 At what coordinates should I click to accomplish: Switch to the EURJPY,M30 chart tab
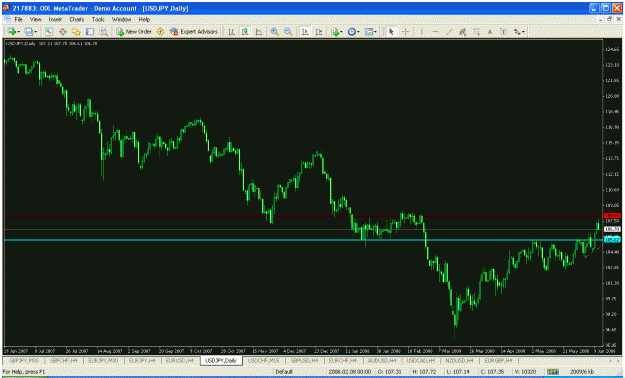click(x=103, y=360)
